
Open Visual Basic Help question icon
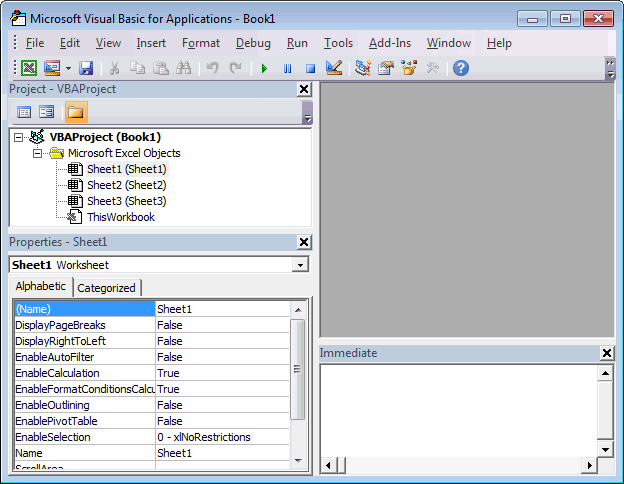461,68
